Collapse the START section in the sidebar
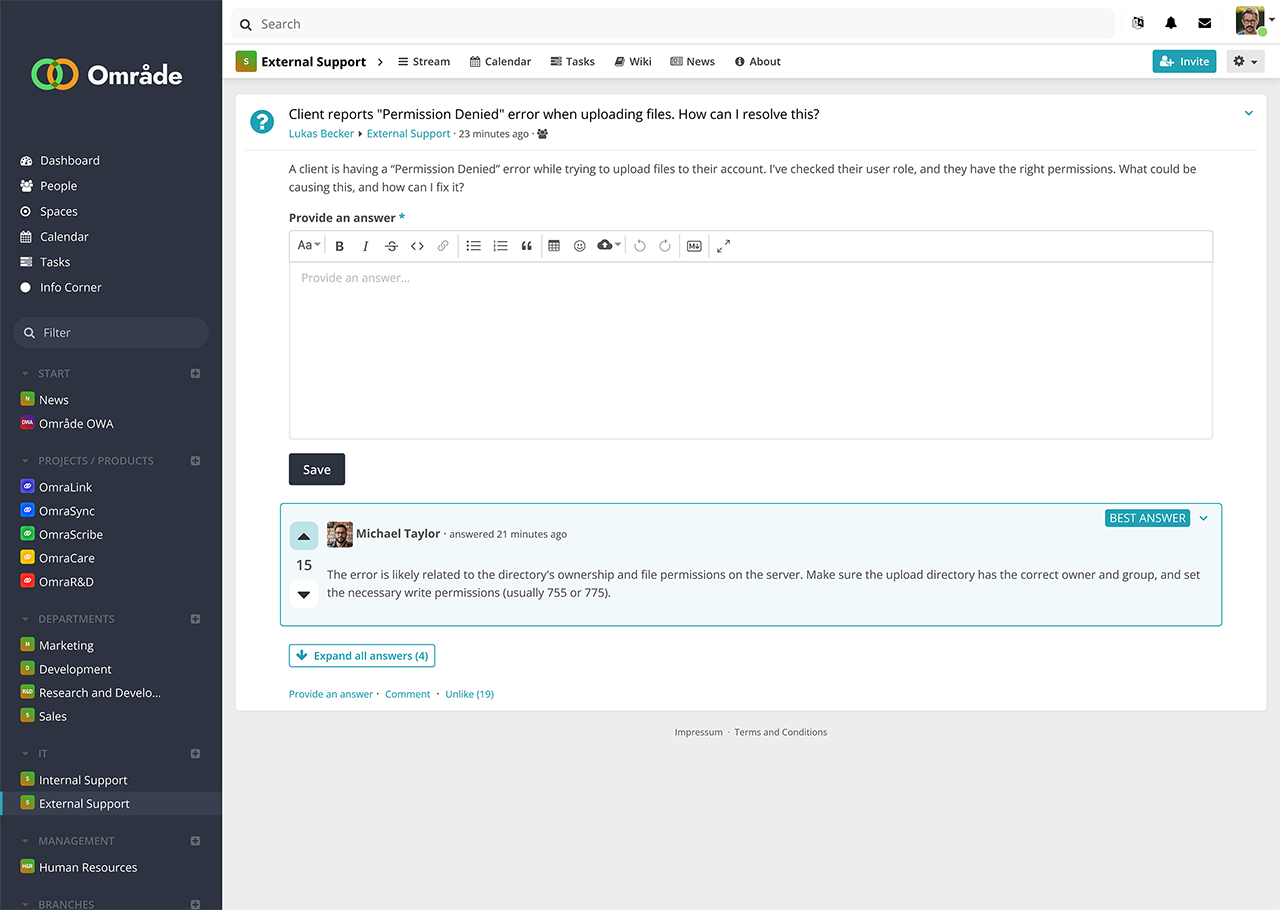Screen dimensions: 1280x910 [26, 374]
